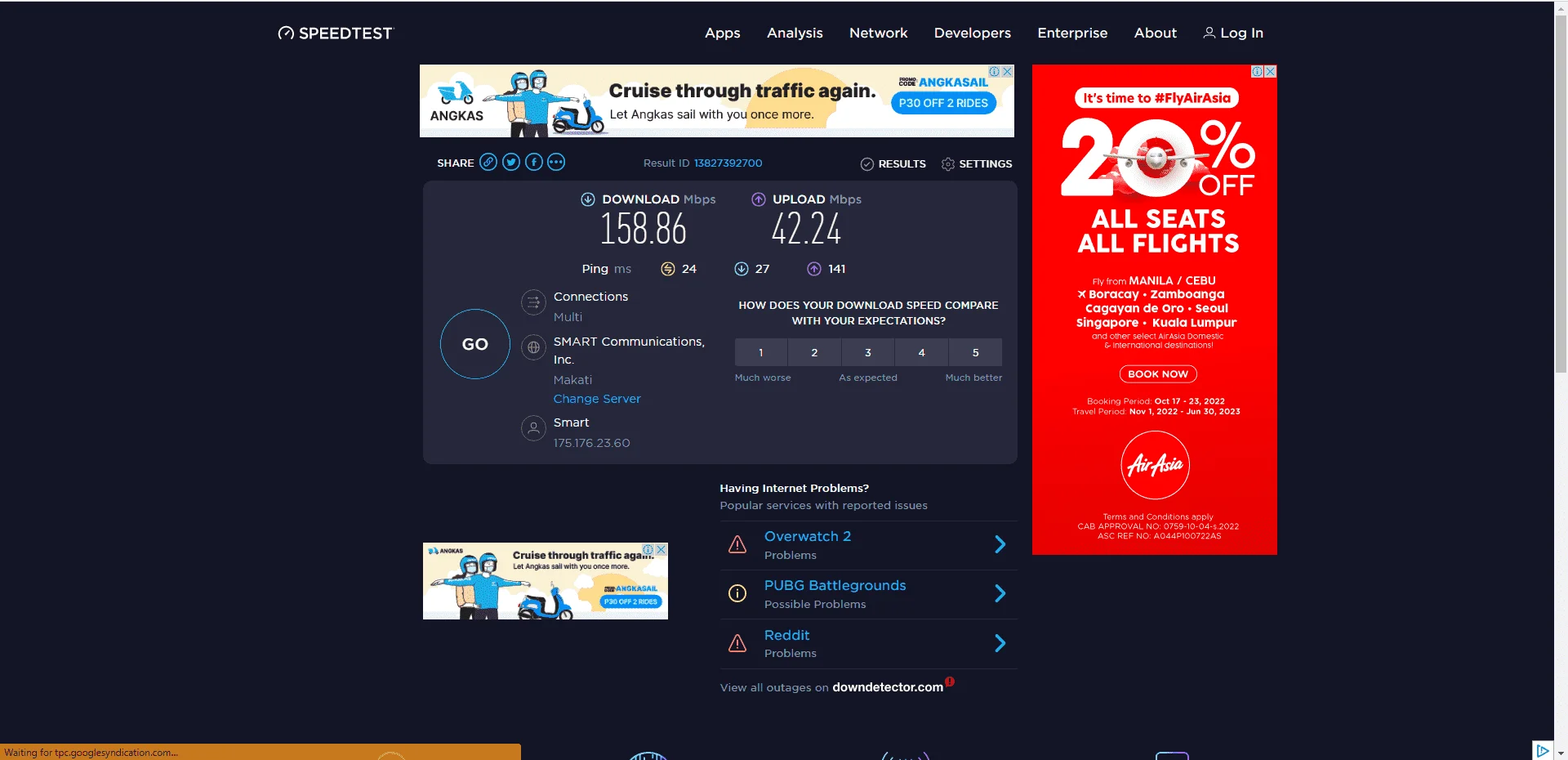
Task: Click AdChoices icon on AirAsia ad
Action: 1258,71
